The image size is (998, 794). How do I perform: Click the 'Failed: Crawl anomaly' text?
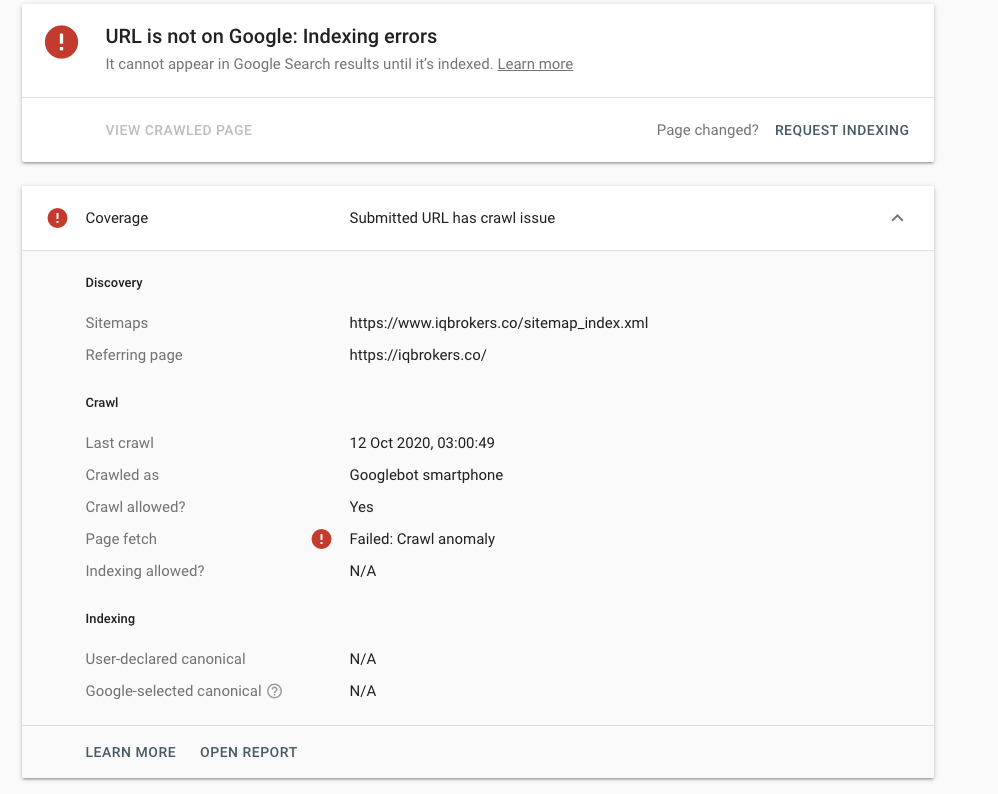pyautogui.click(x=422, y=539)
